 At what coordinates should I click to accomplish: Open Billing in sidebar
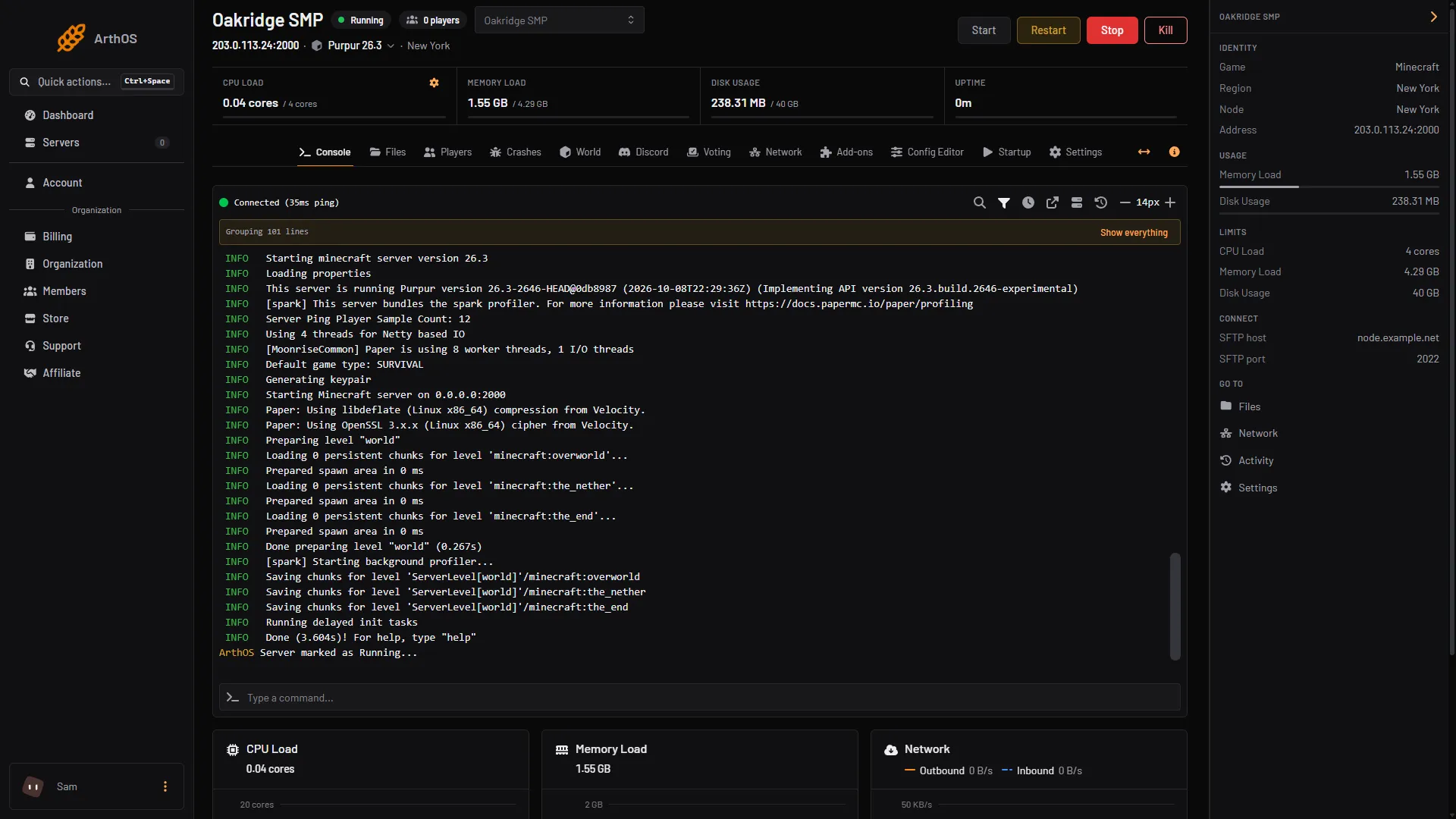click(x=96, y=237)
